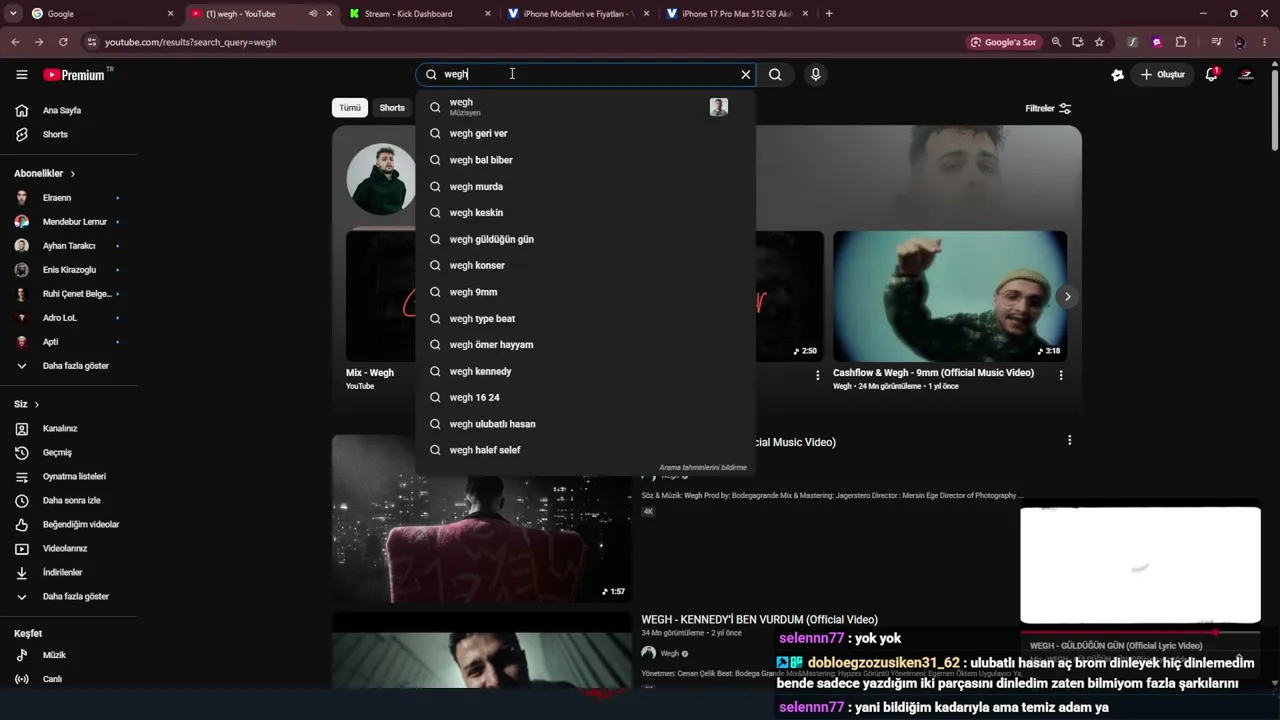Select top 'wegh Müzisyen' suggestion

tap(585, 106)
